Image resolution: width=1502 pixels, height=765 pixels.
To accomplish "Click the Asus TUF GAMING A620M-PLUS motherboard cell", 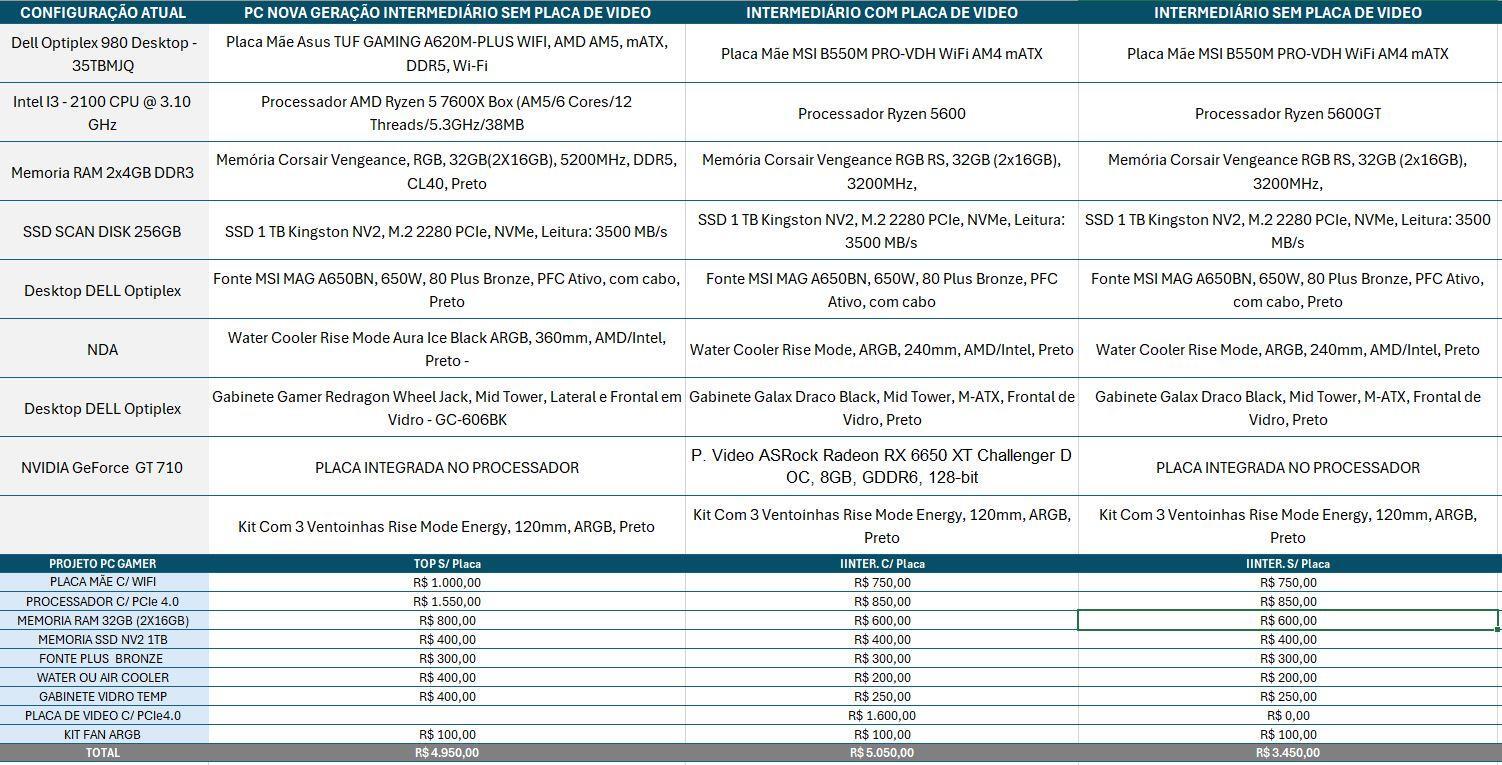I will coord(447,54).
